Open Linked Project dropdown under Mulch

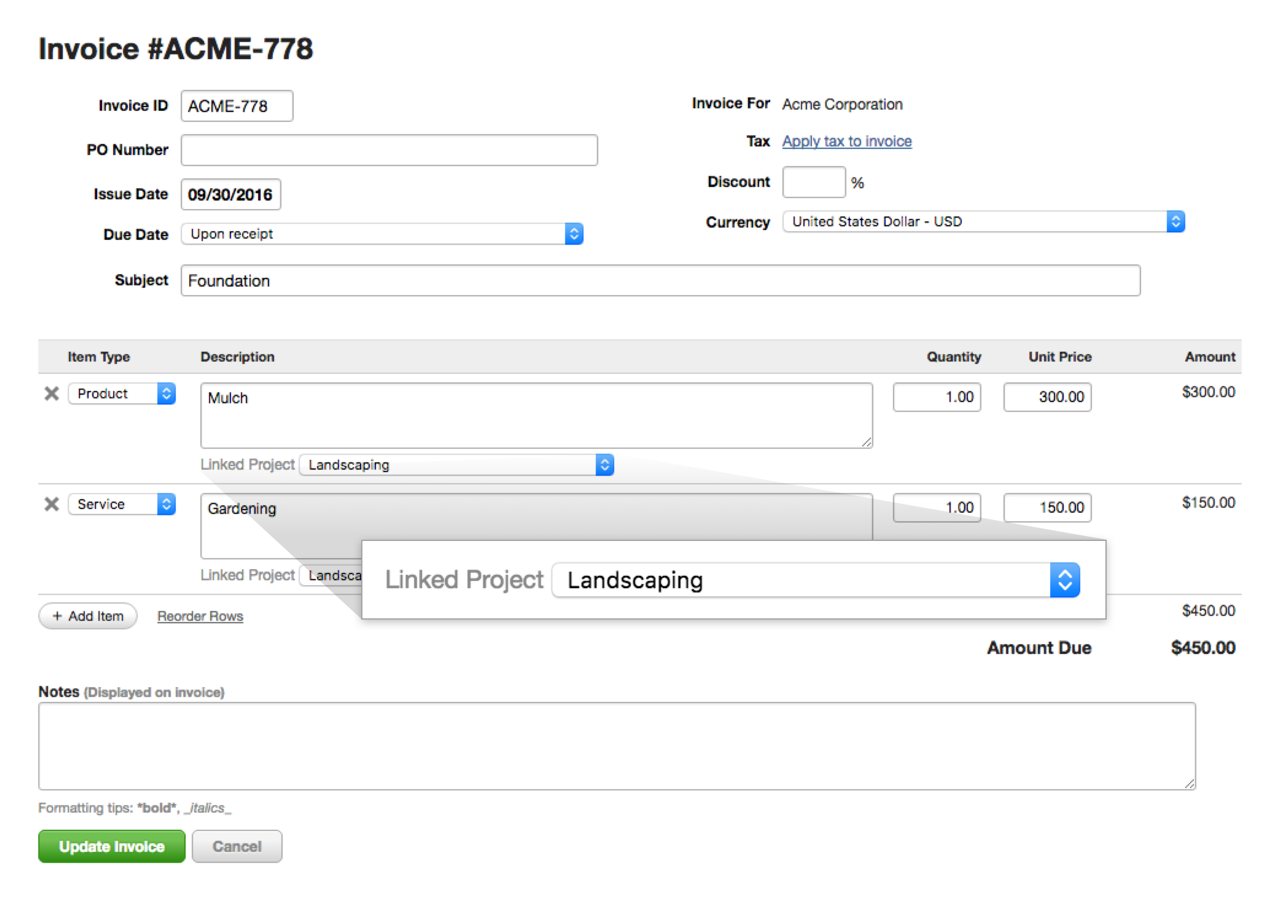pos(457,465)
